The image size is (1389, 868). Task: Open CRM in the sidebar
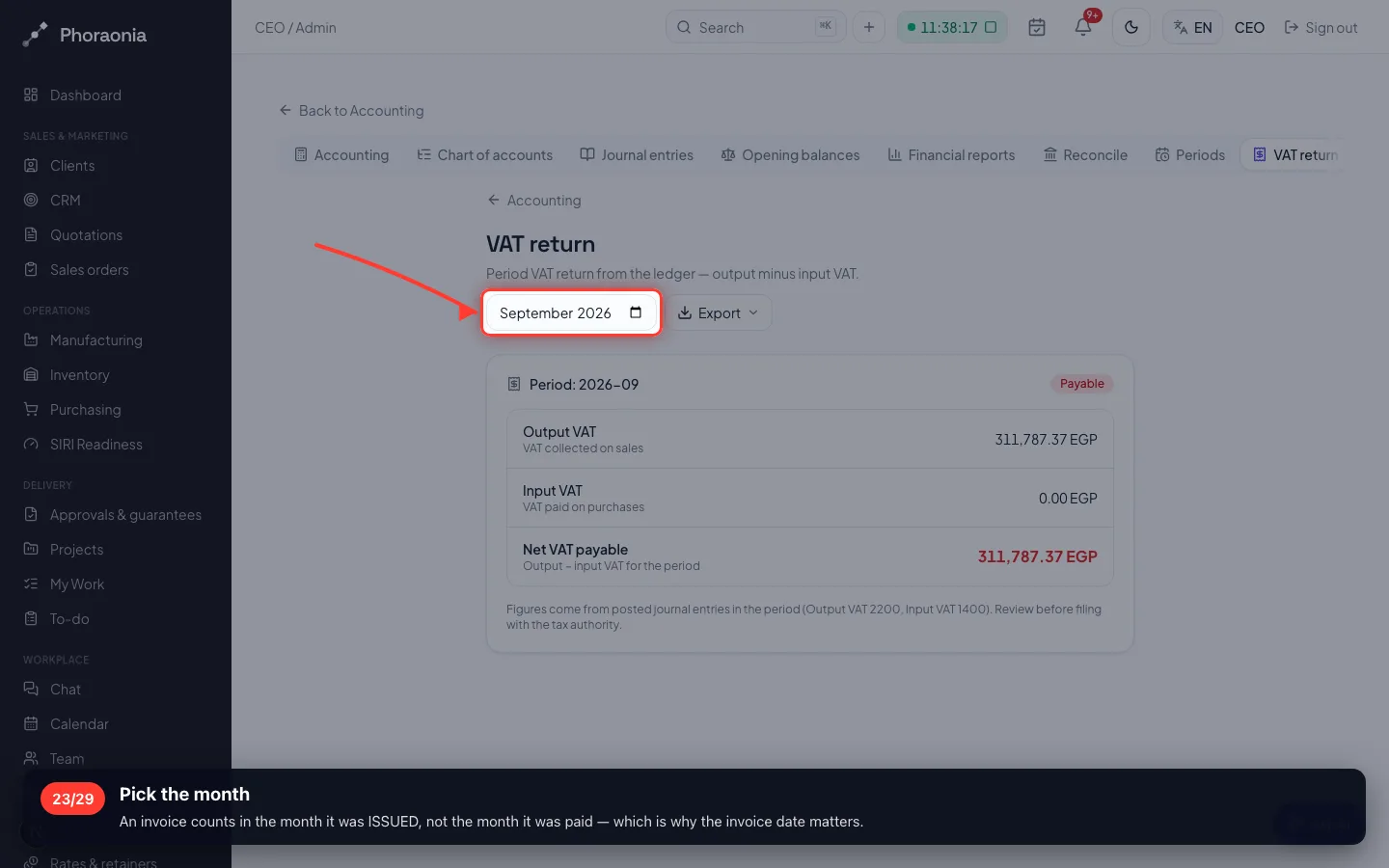(65, 201)
